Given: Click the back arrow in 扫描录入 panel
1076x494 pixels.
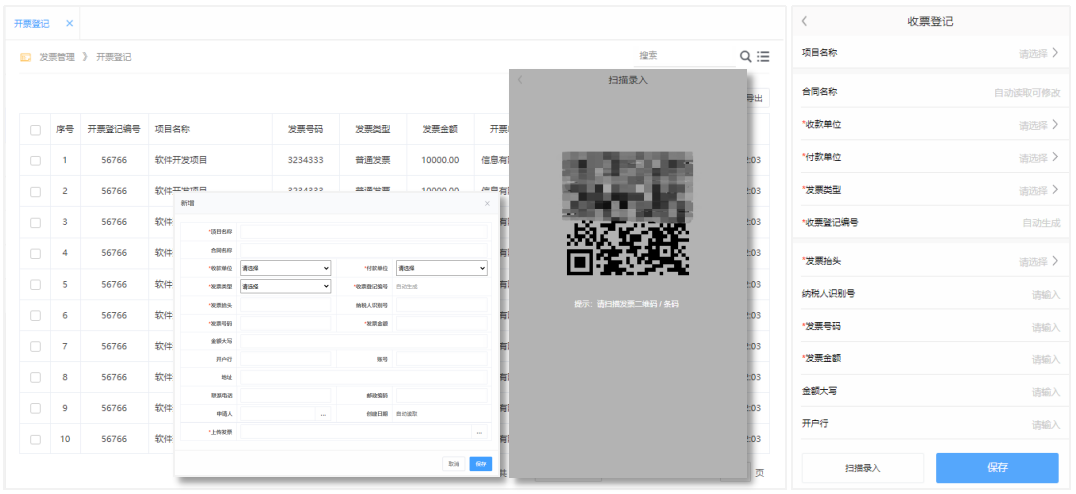Looking at the screenshot, I should tap(520, 80).
